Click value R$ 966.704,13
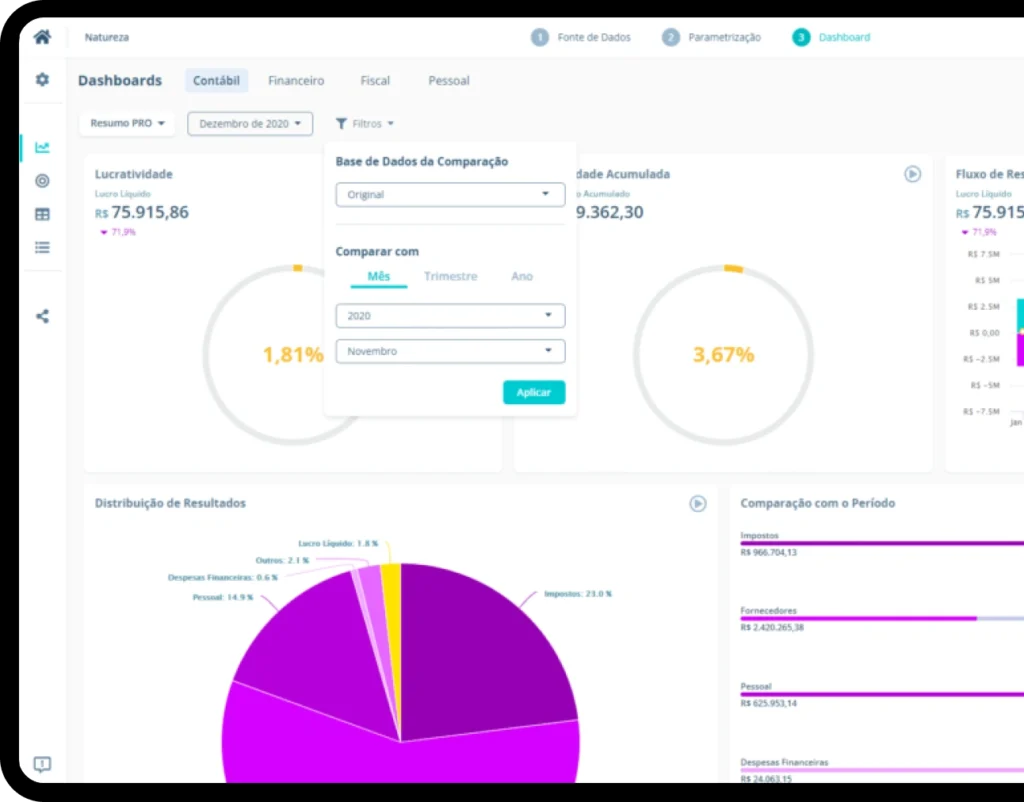Screen dimensions: 1024x802 [x=769, y=553]
